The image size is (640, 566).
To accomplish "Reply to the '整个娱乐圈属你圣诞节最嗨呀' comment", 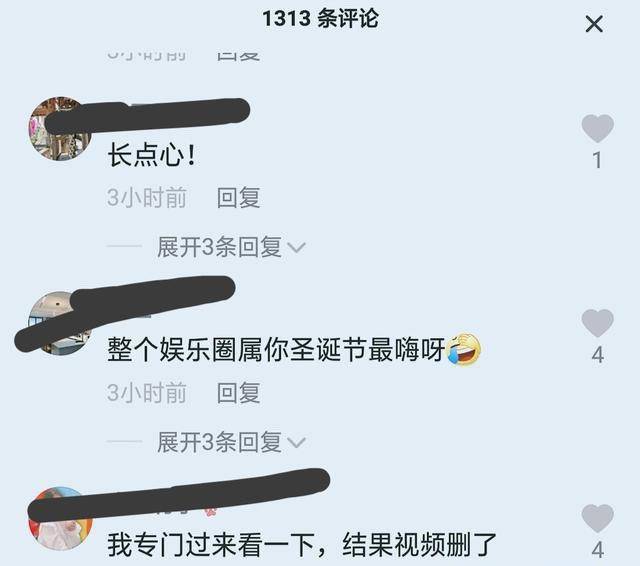I will click(x=238, y=393).
